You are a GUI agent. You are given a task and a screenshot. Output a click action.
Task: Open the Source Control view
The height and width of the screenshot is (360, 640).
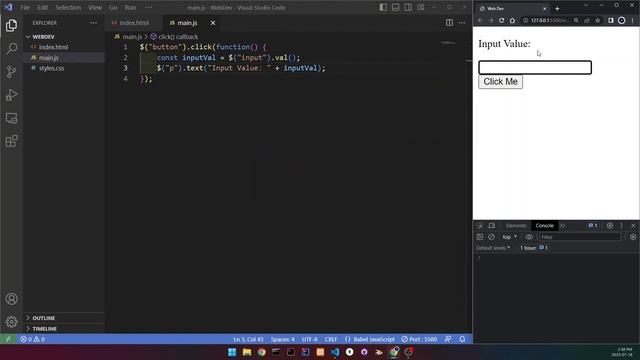coord(11,72)
